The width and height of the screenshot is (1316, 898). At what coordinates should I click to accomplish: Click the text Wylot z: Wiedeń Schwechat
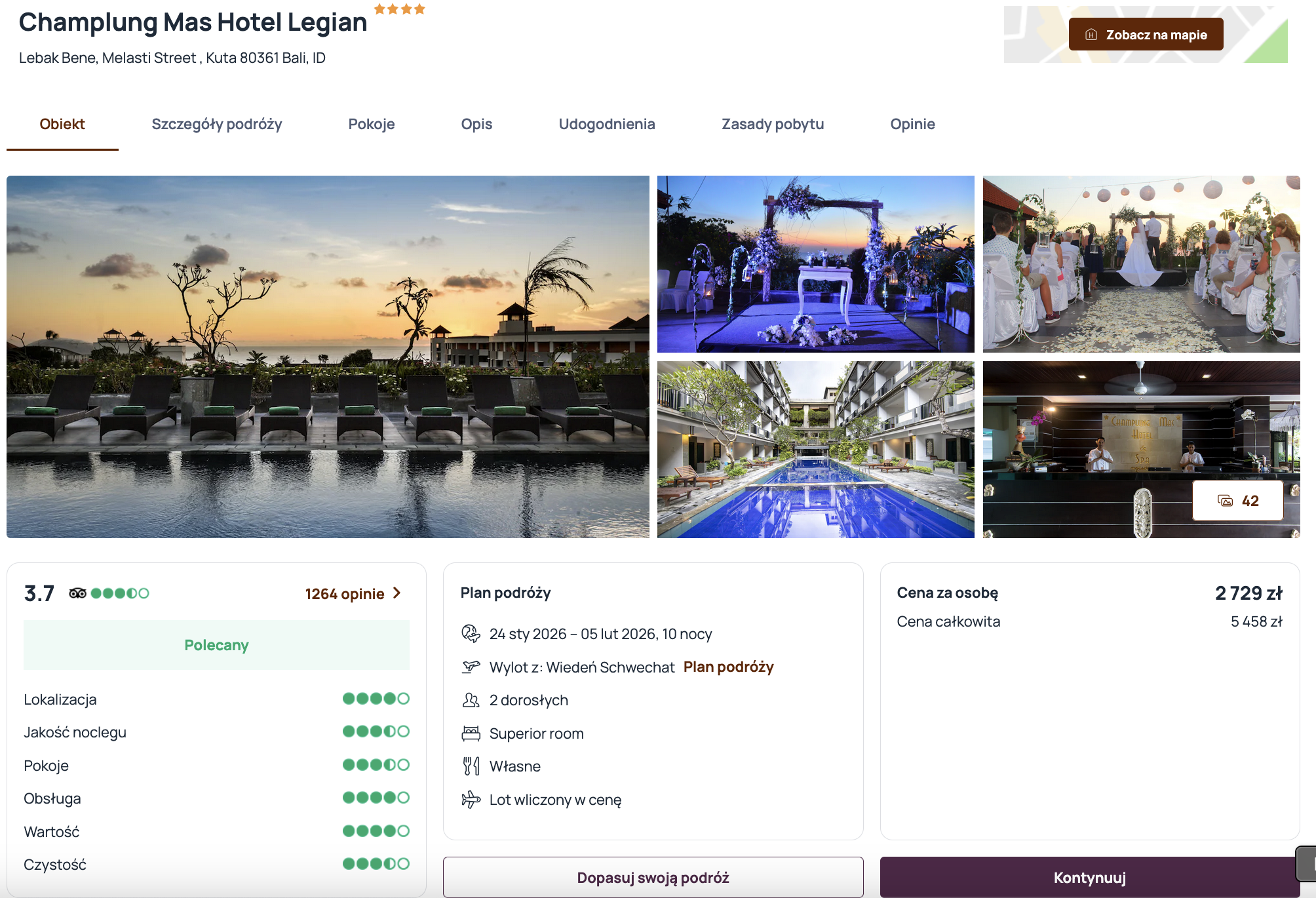[x=581, y=667]
